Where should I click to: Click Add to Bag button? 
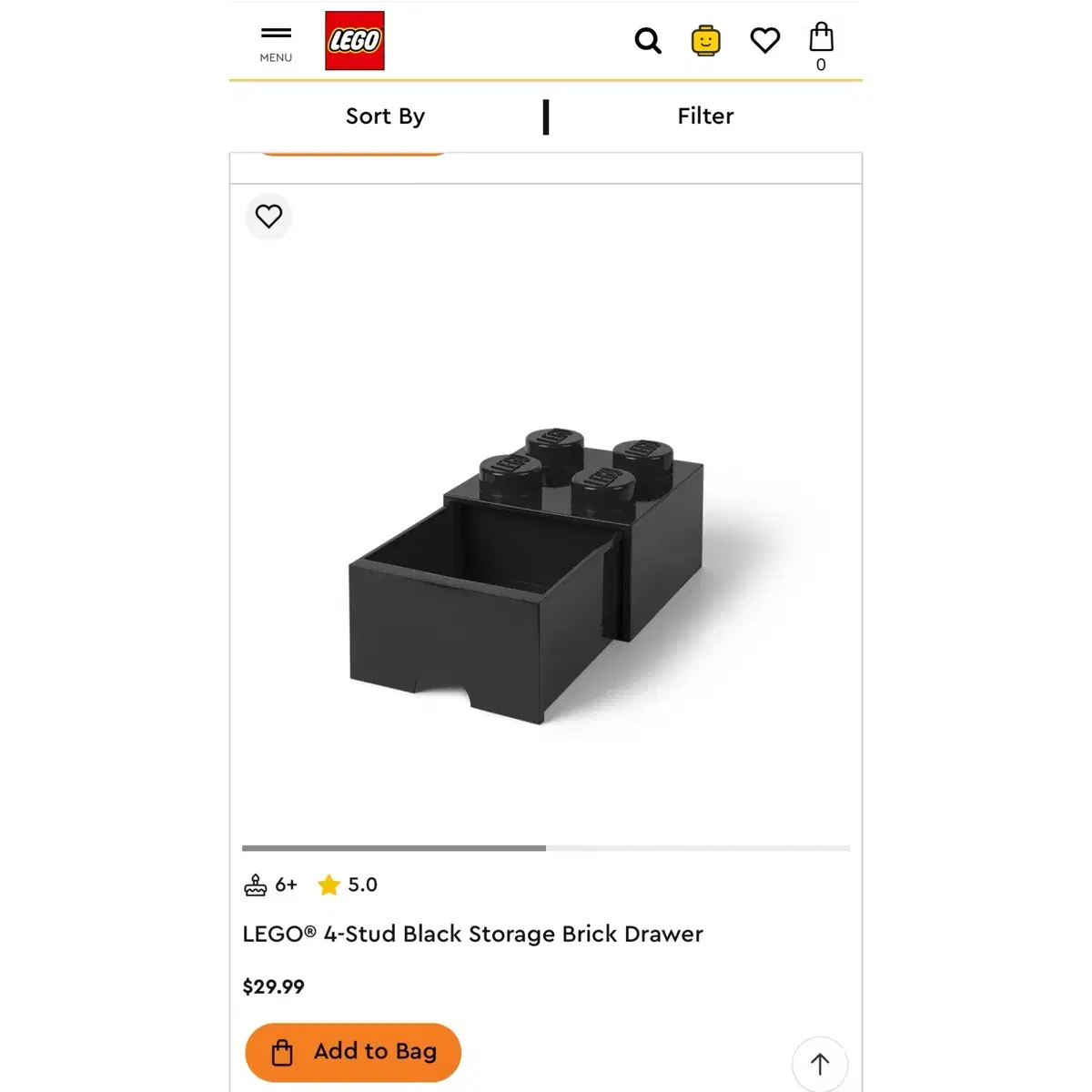pyautogui.click(x=353, y=1052)
